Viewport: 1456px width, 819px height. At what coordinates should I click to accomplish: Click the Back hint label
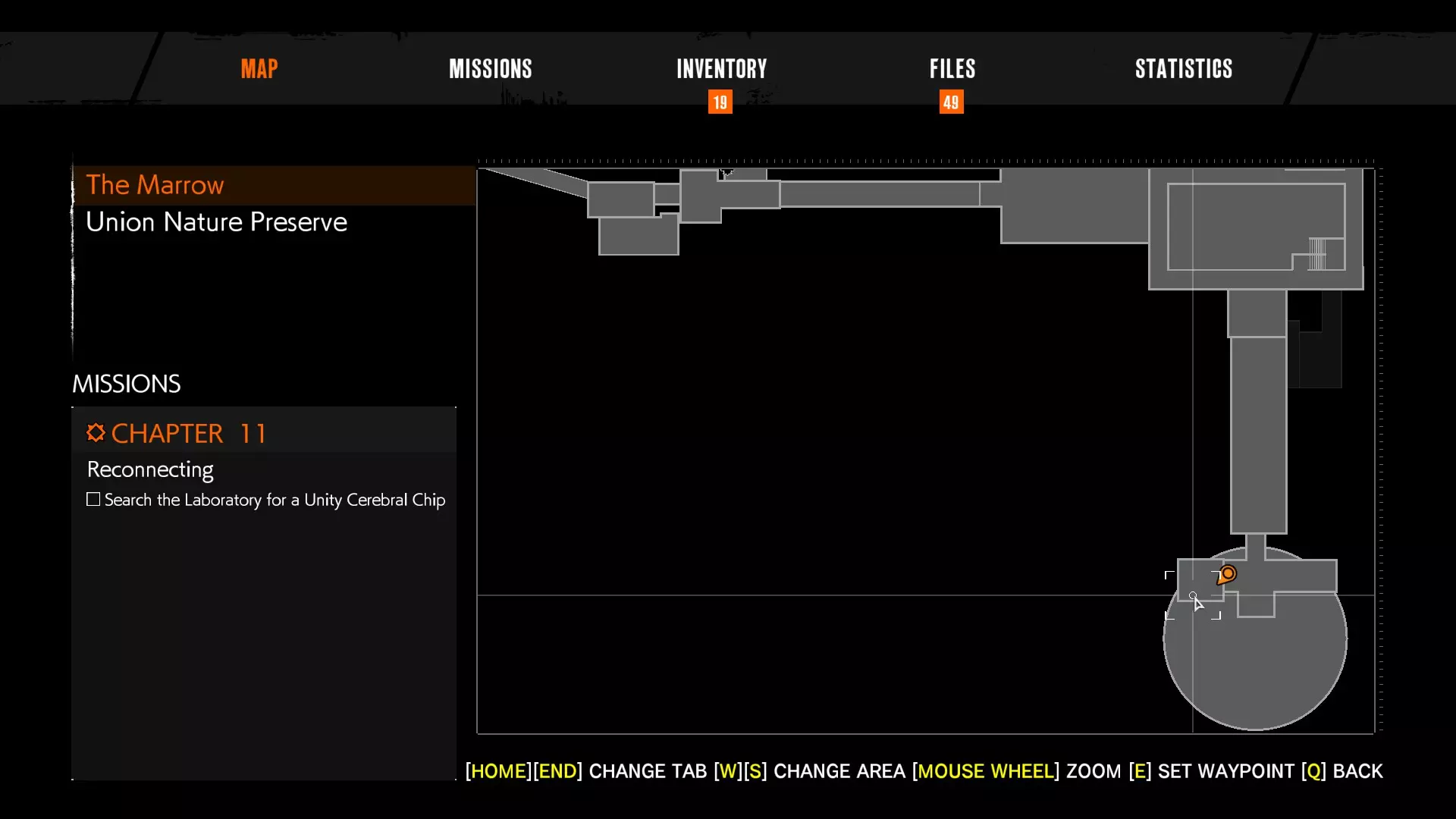[x=1357, y=771]
